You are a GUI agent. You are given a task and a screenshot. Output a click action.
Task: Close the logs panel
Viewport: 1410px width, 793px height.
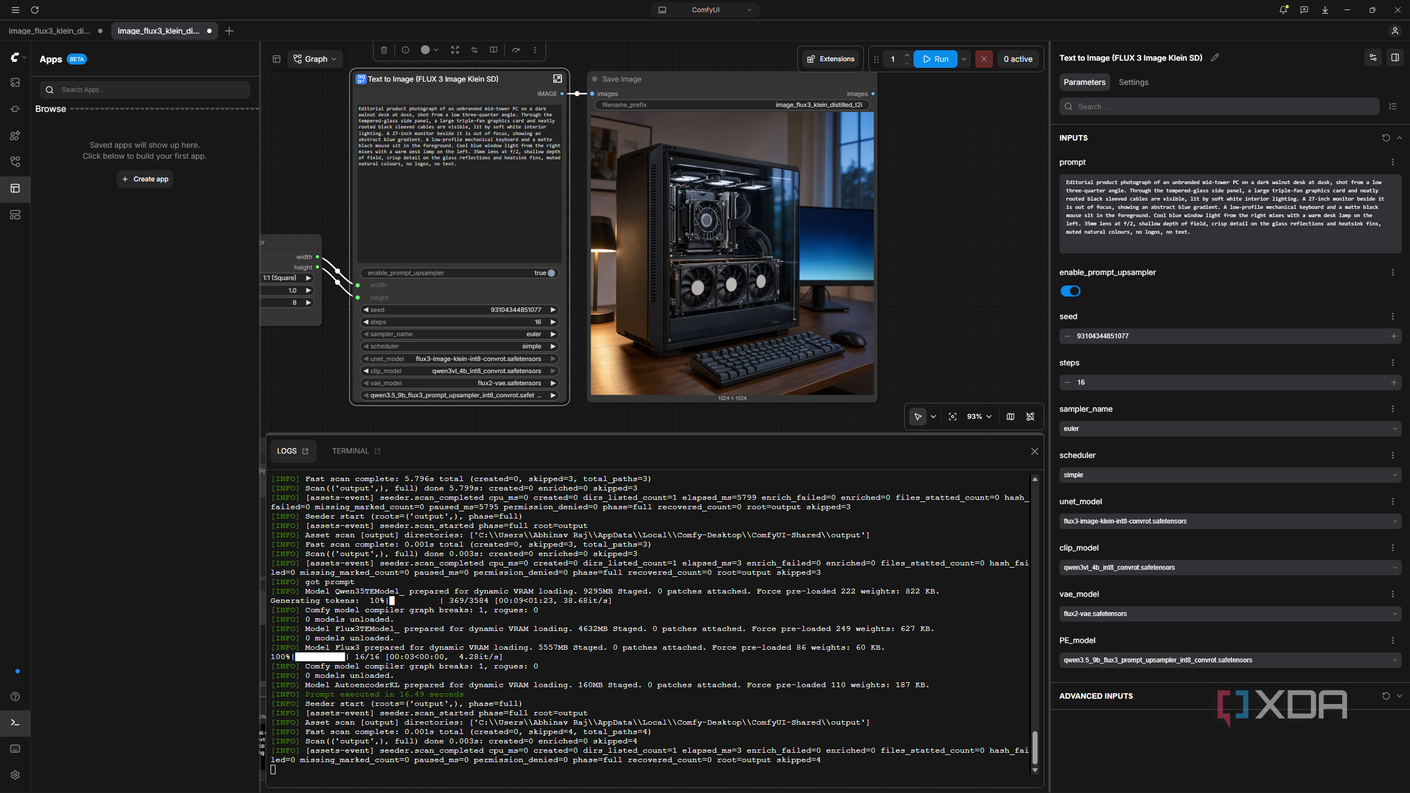point(1034,451)
